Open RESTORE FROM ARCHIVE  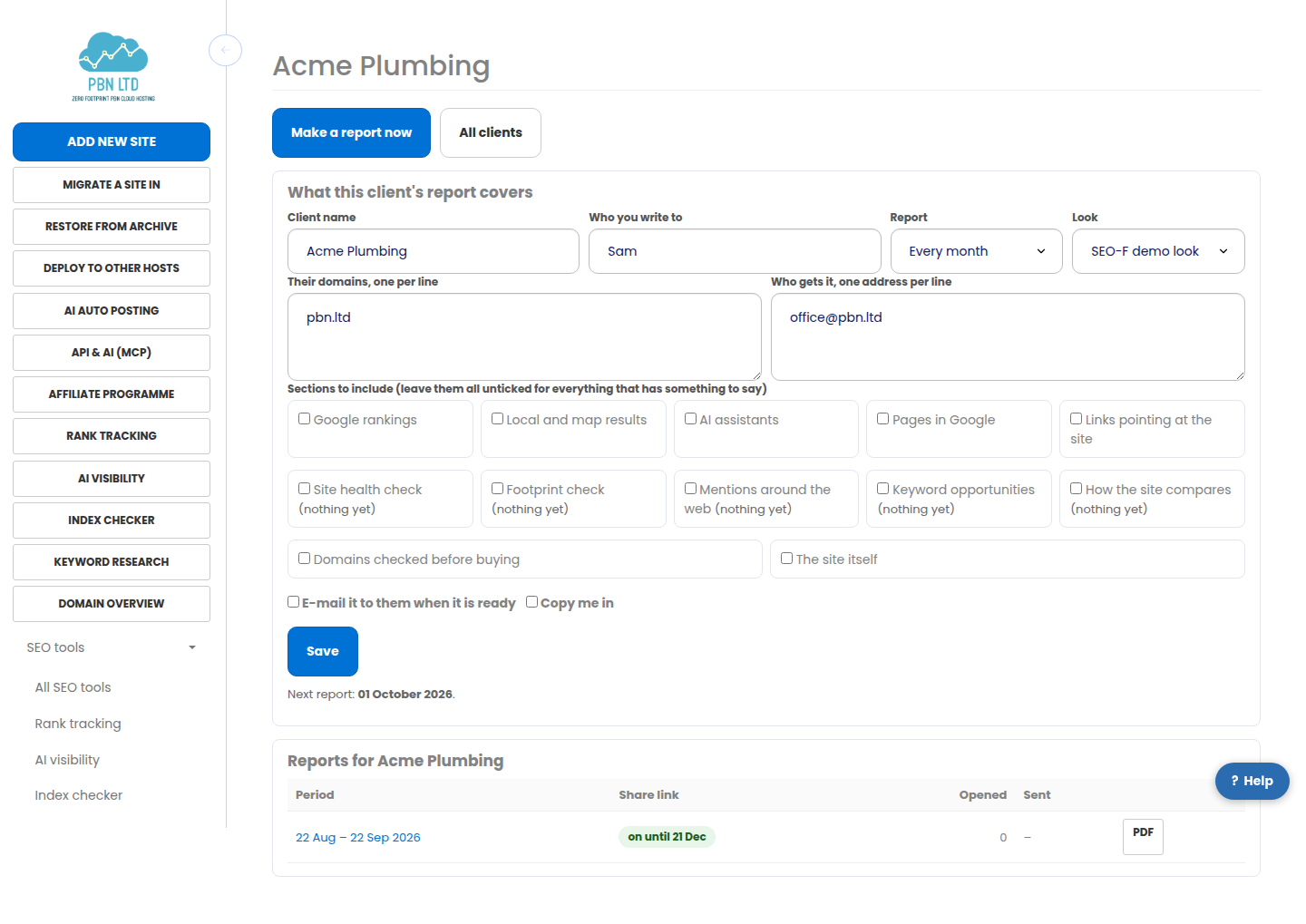tap(112, 227)
